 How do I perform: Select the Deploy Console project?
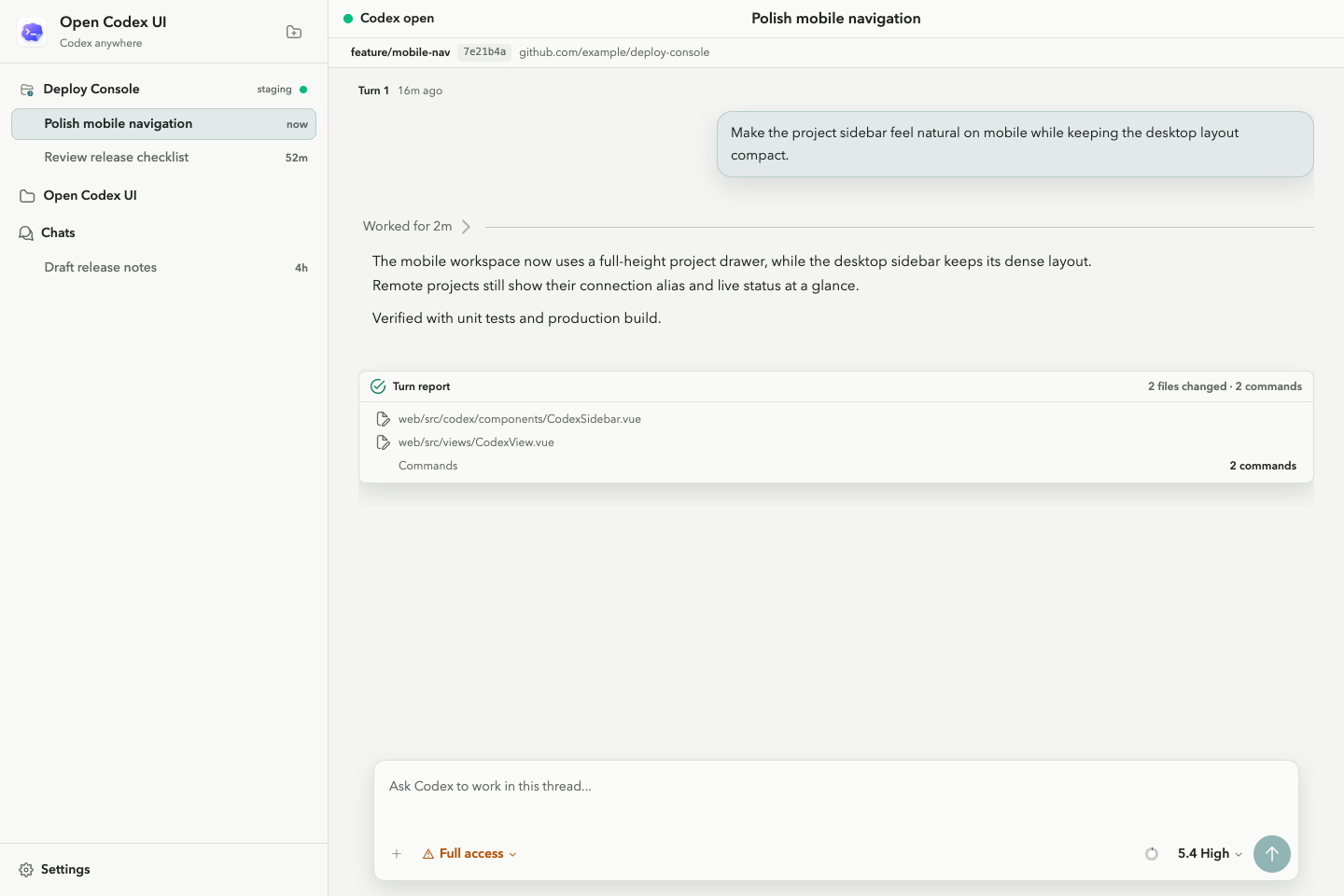[x=163, y=90]
